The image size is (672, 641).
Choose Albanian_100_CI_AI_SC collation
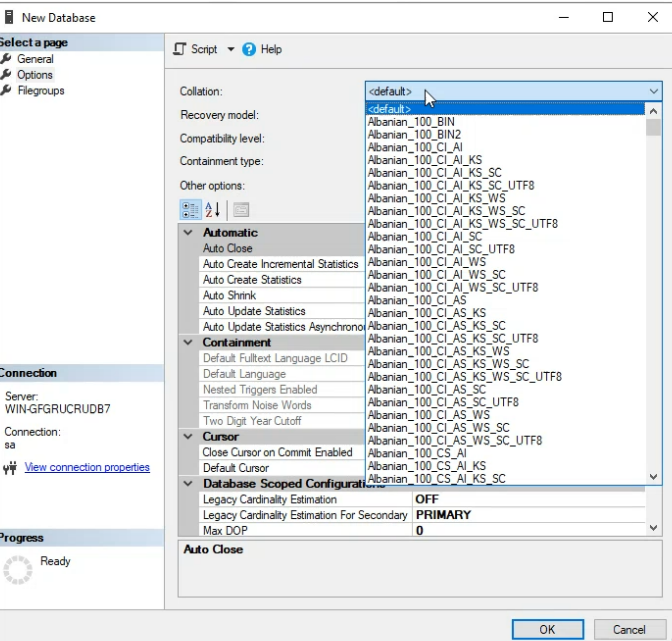505,237
